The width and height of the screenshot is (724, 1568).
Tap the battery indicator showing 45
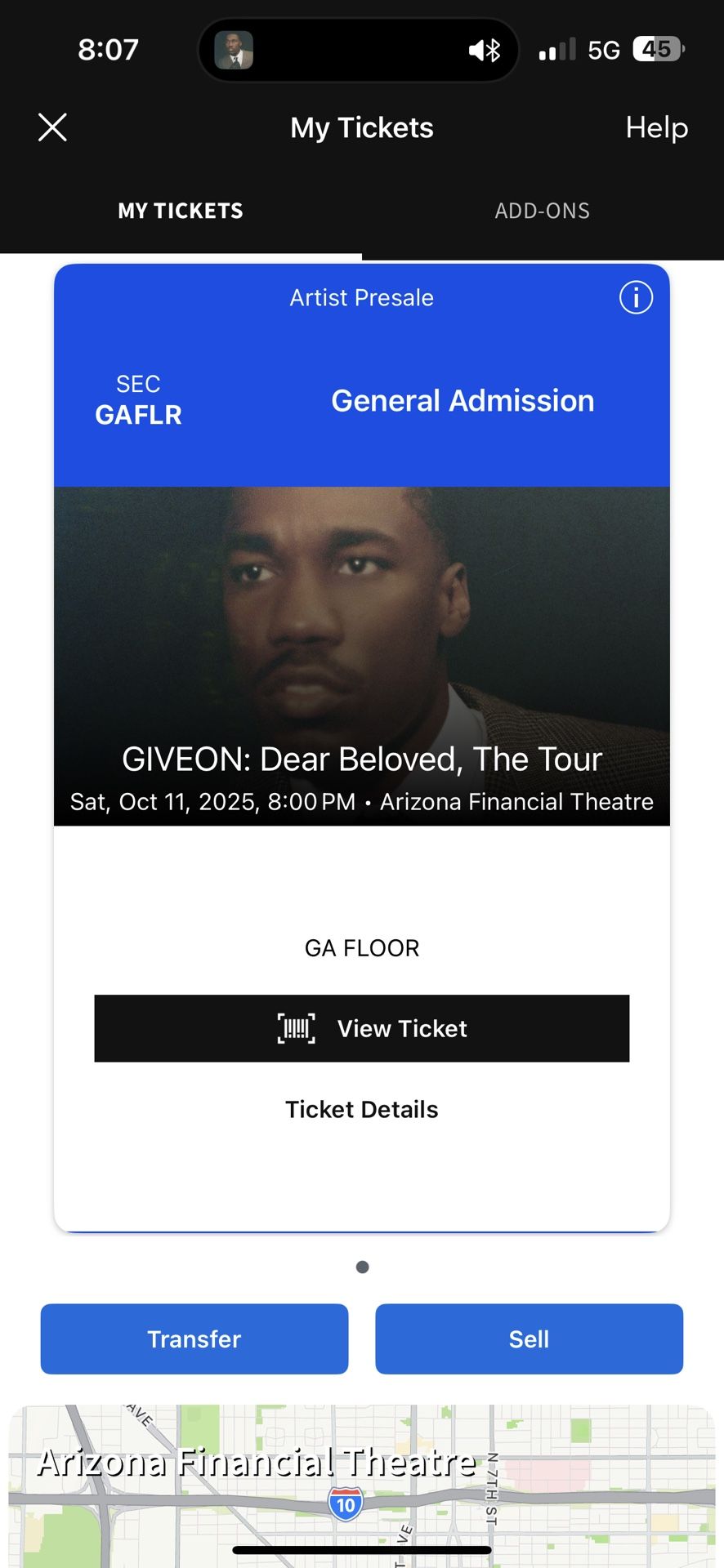click(659, 50)
